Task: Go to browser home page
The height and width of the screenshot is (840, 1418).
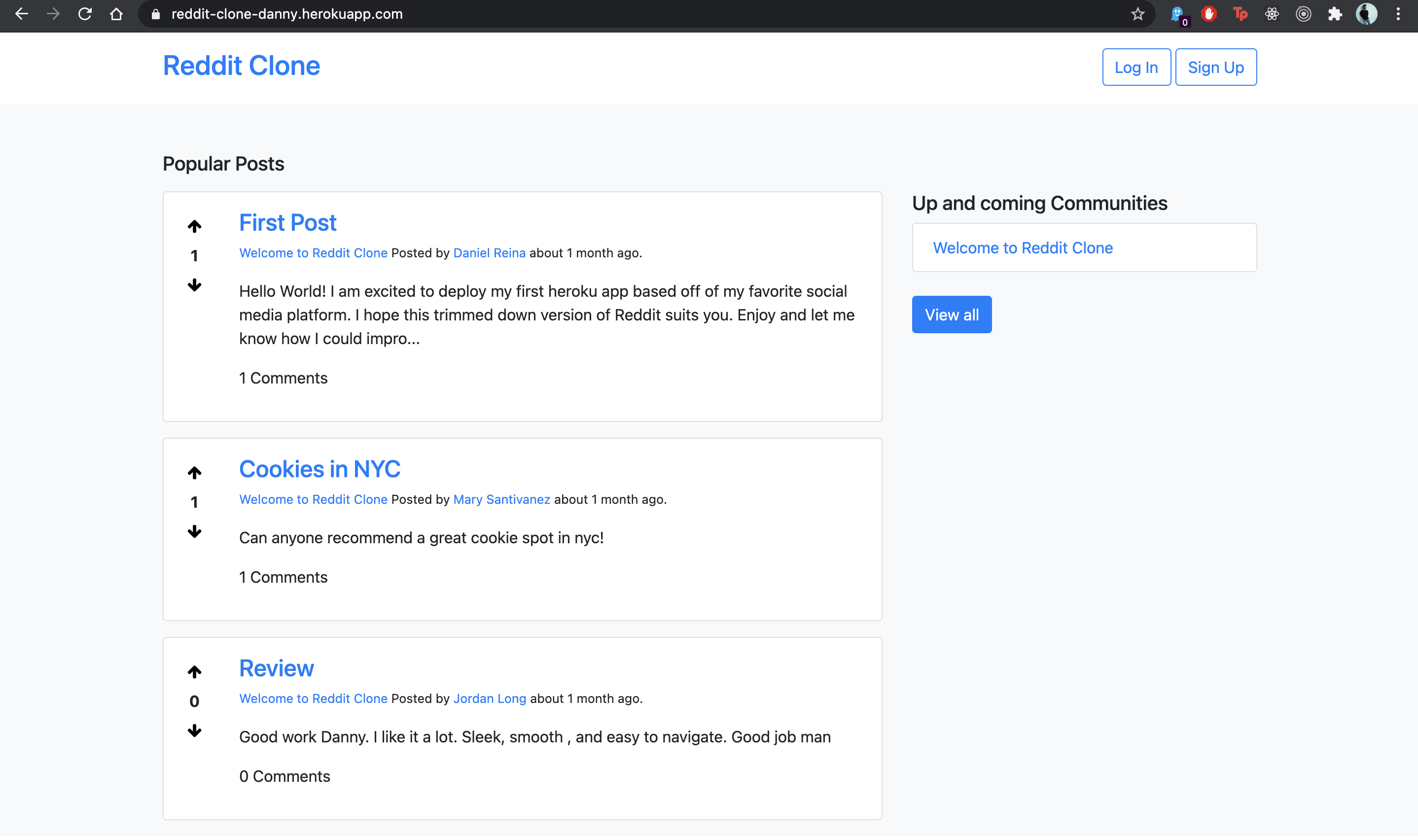Action: [116, 14]
